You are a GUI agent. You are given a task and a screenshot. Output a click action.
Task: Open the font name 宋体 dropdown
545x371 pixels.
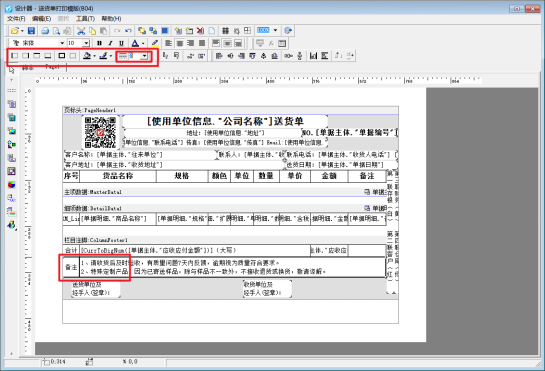click(62, 43)
